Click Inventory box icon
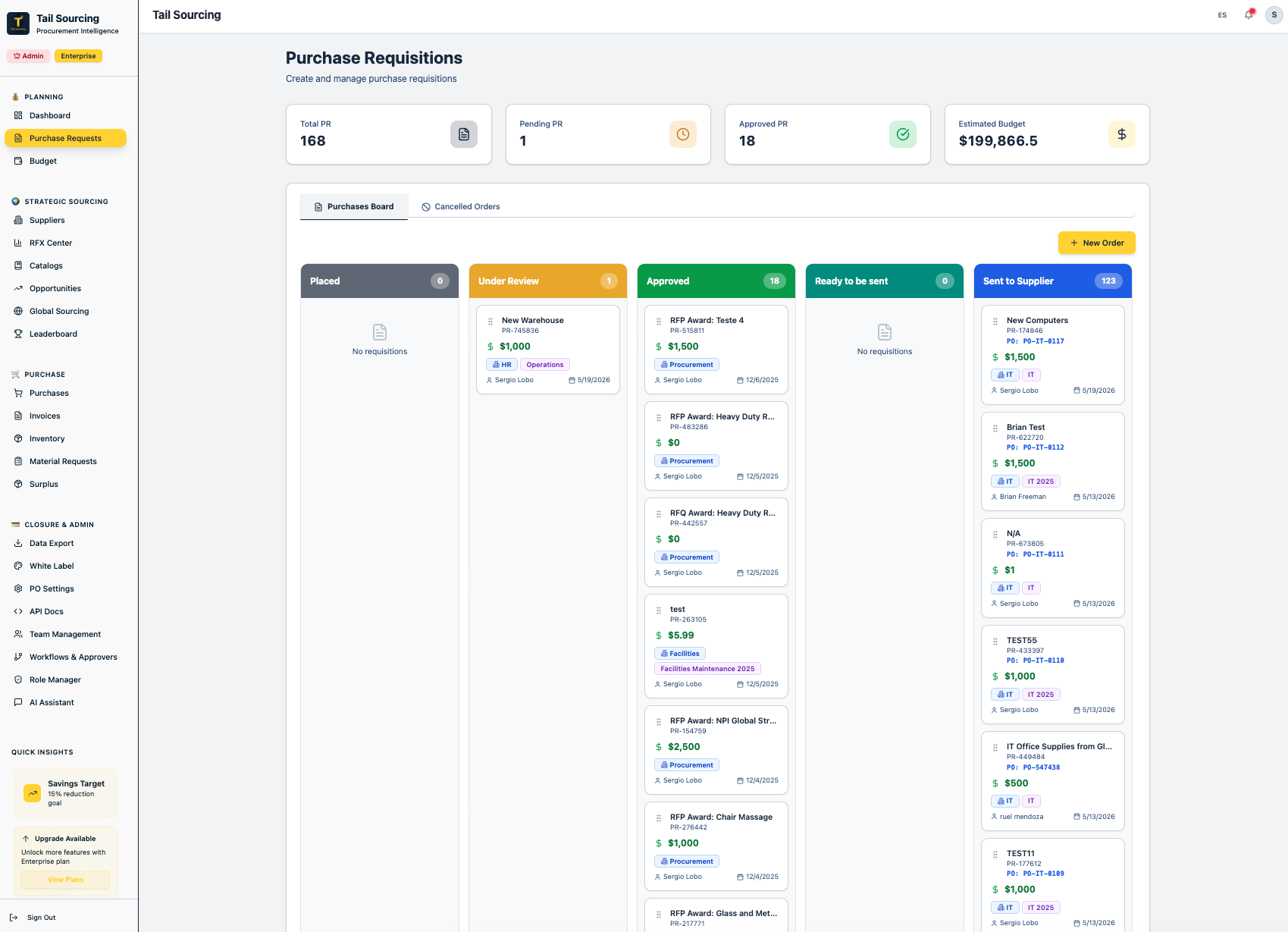Viewport: 1288px width, 932px height. pos(18,438)
